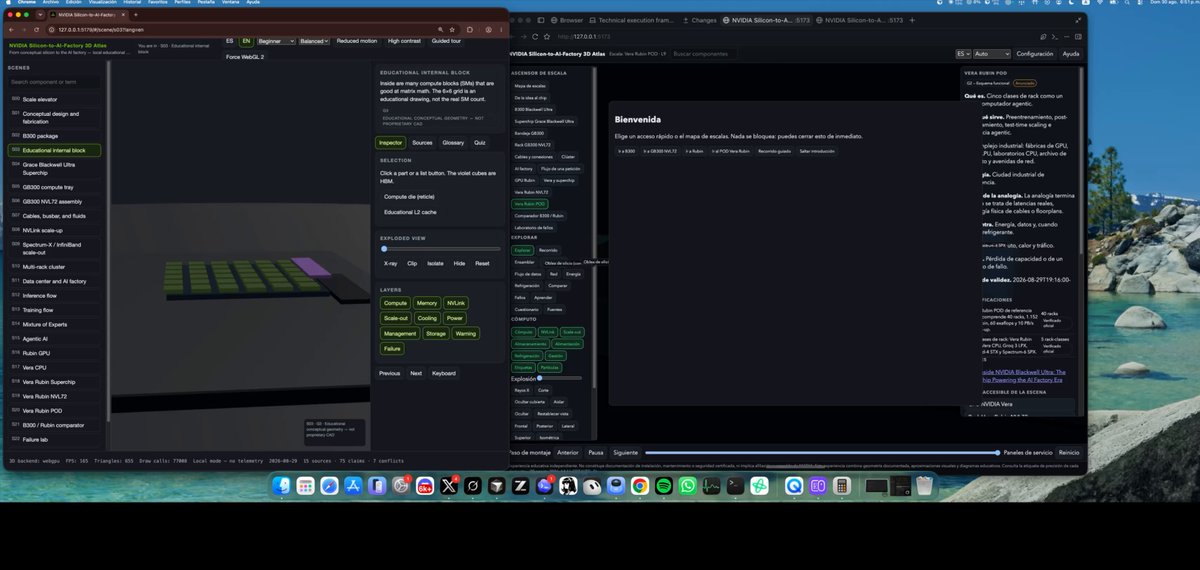Click the star icon in right browser toolbar
The width and height of the screenshot is (1200, 570).
[x=547, y=36]
